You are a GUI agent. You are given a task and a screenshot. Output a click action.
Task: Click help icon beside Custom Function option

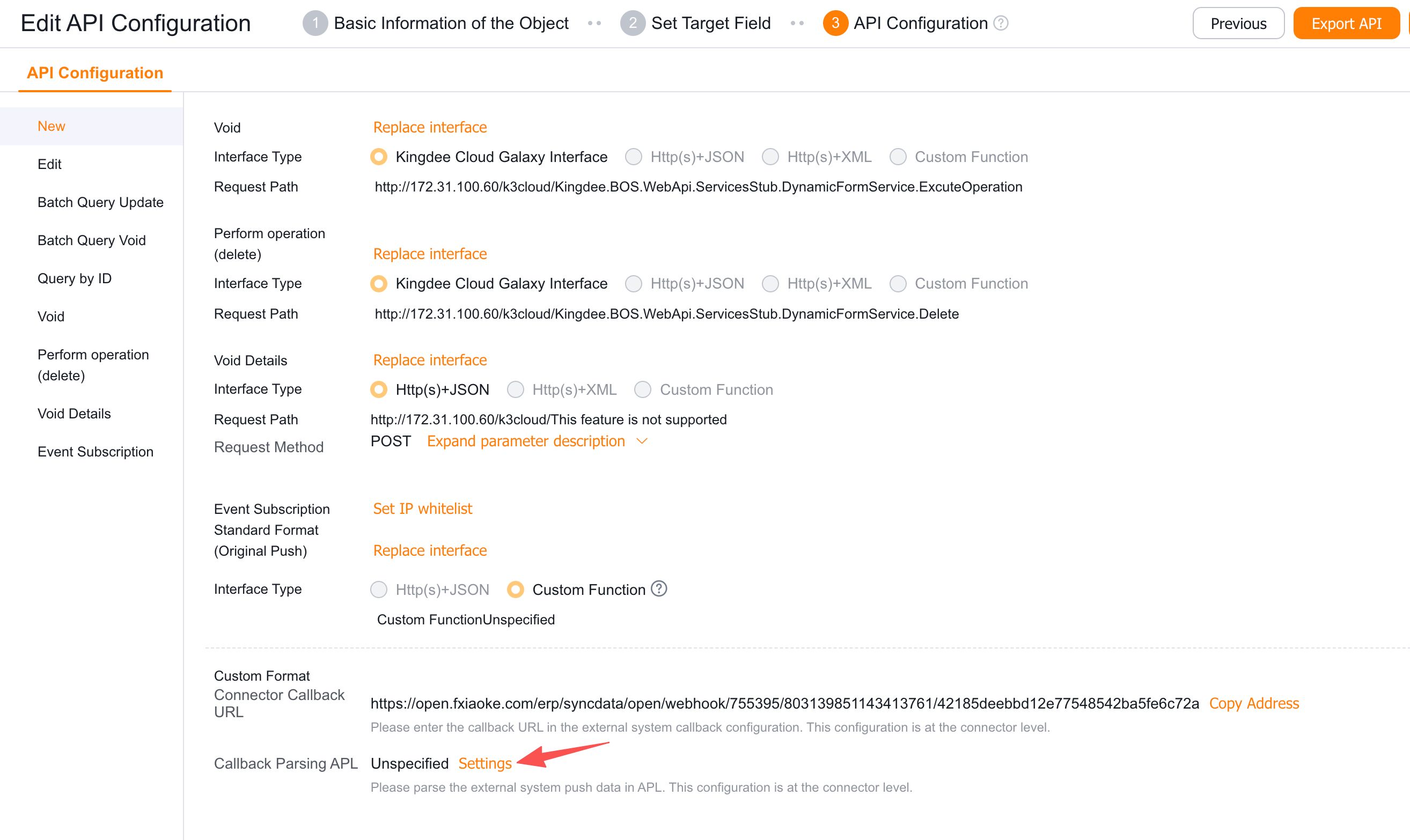658,588
